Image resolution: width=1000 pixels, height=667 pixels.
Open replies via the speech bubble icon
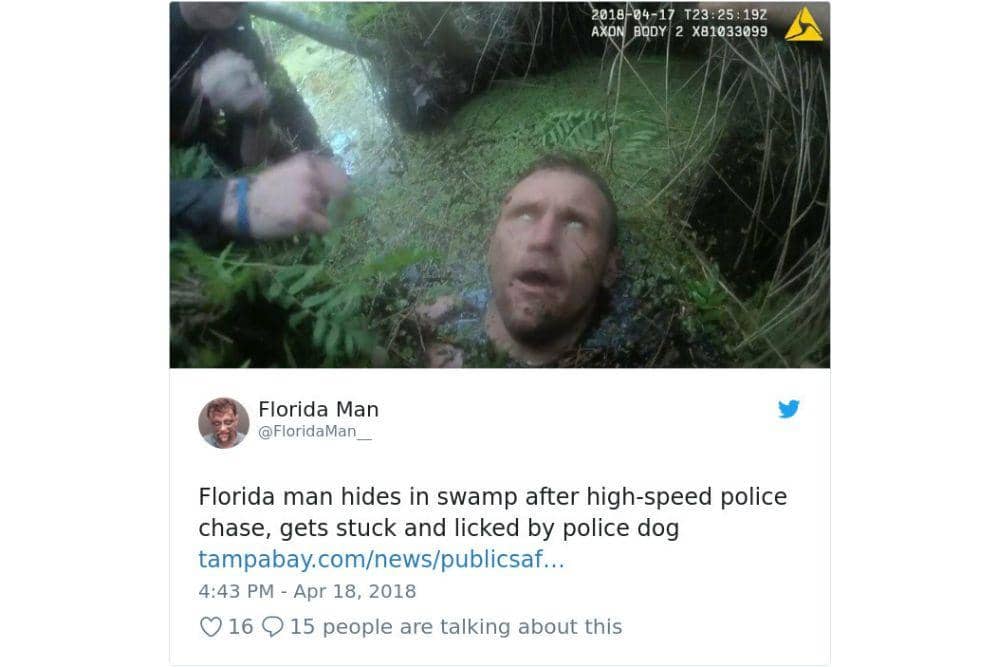pyautogui.click(x=272, y=627)
